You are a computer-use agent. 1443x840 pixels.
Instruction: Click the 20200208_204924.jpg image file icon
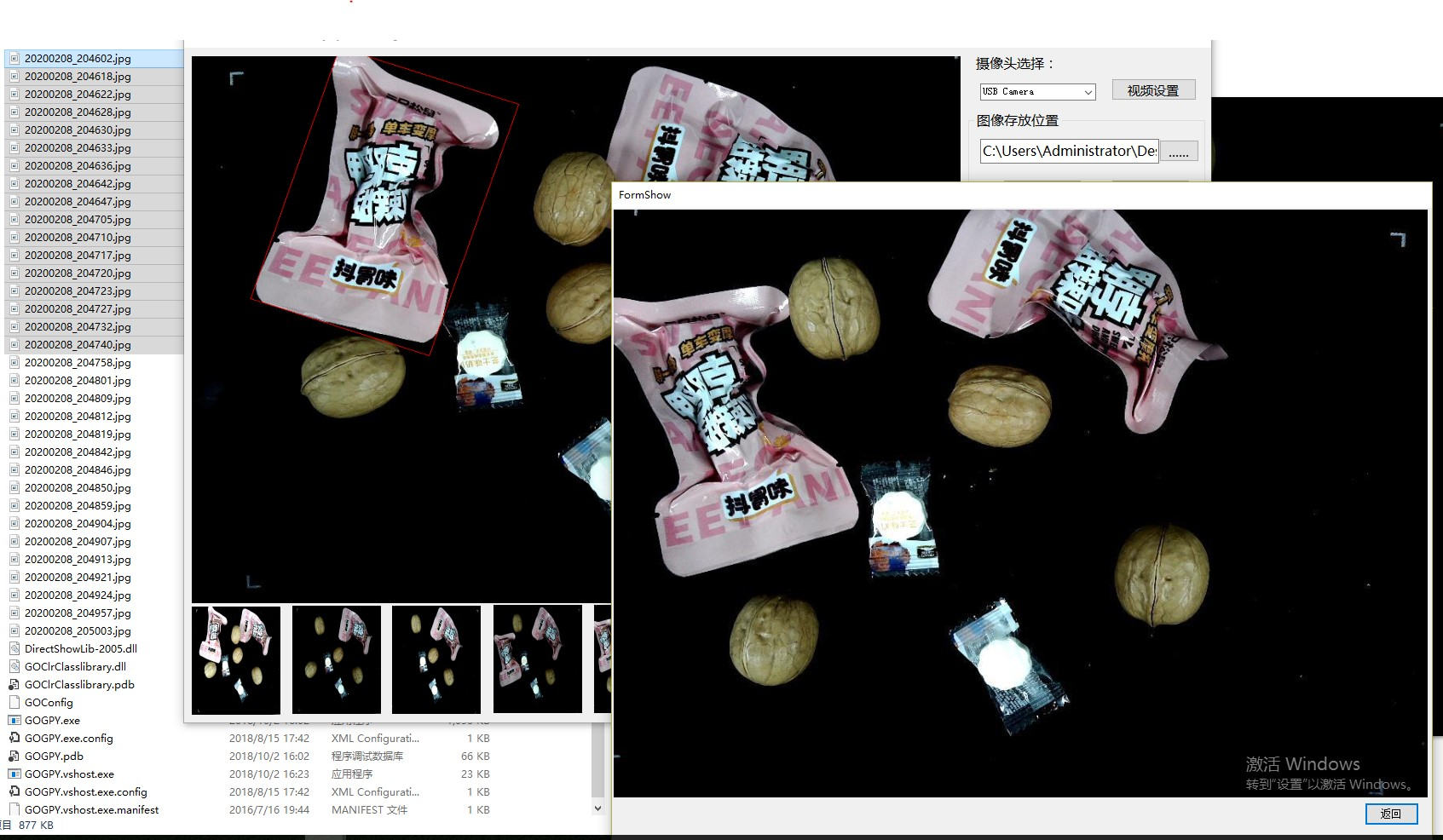pyautogui.click(x=14, y=595)
